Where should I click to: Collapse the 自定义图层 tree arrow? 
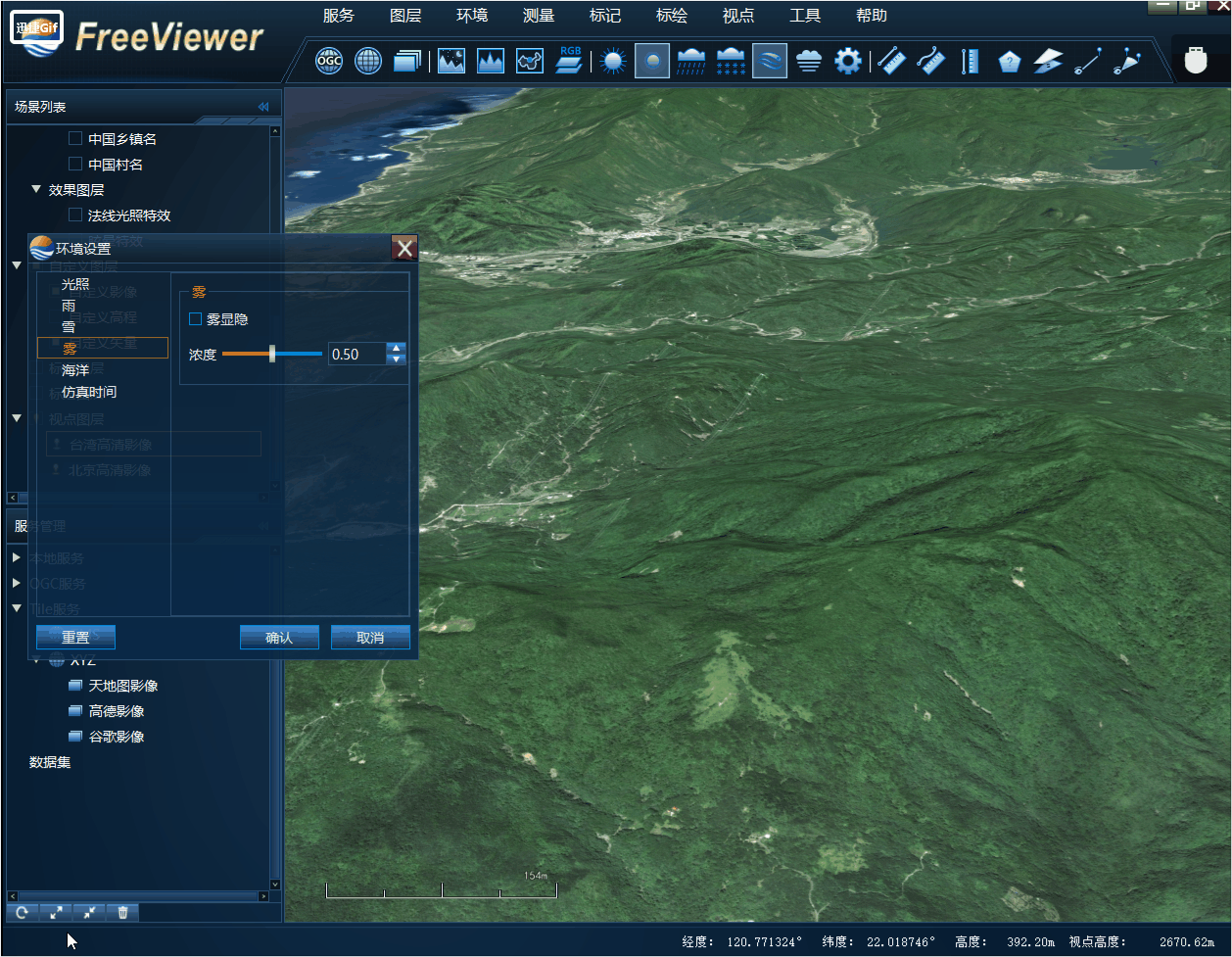17,265
